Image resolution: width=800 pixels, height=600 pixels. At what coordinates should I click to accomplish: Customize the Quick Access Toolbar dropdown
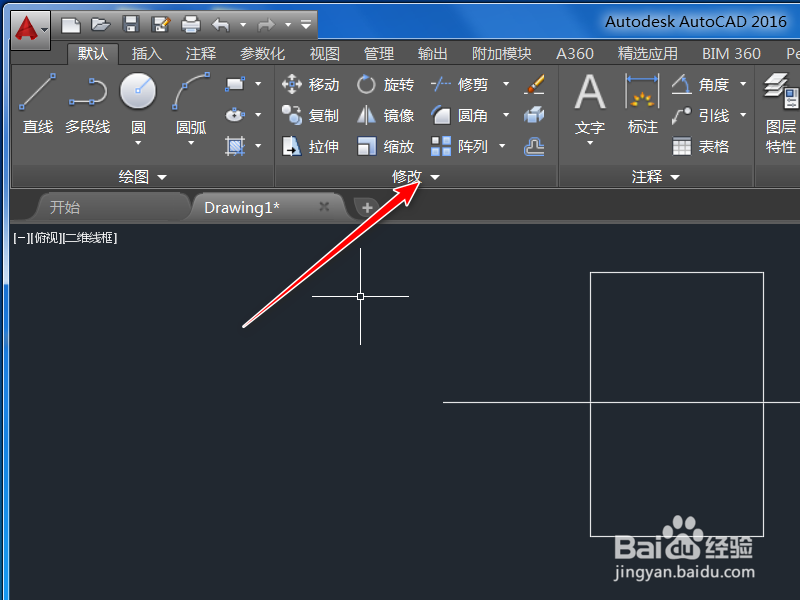(x=306, y=24)
